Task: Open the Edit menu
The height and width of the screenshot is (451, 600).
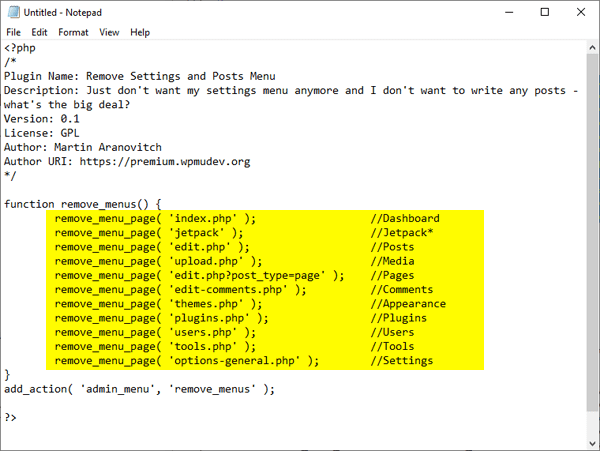Action: (x=40, y=32)
